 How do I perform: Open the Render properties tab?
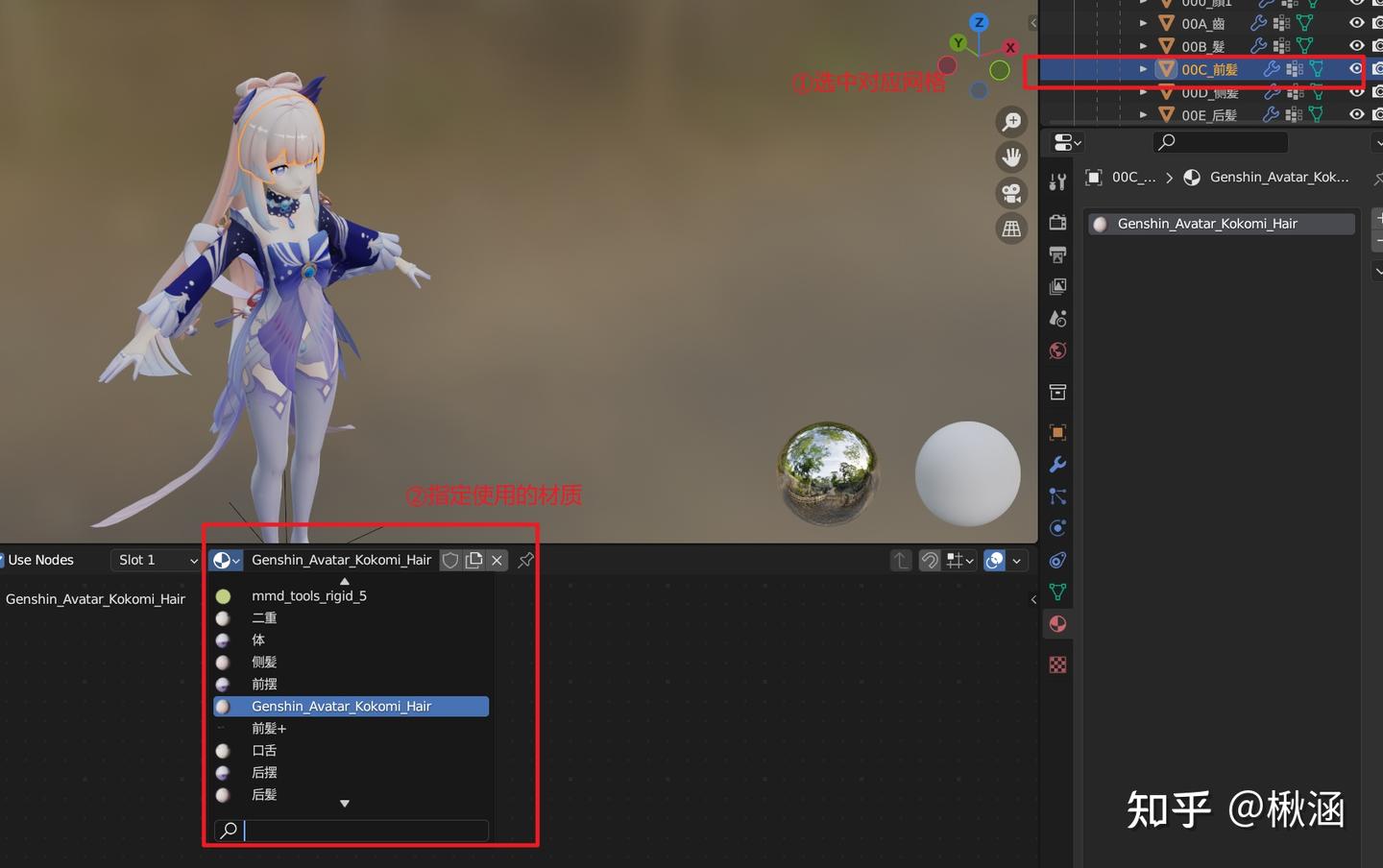(x=1057, y=222)
